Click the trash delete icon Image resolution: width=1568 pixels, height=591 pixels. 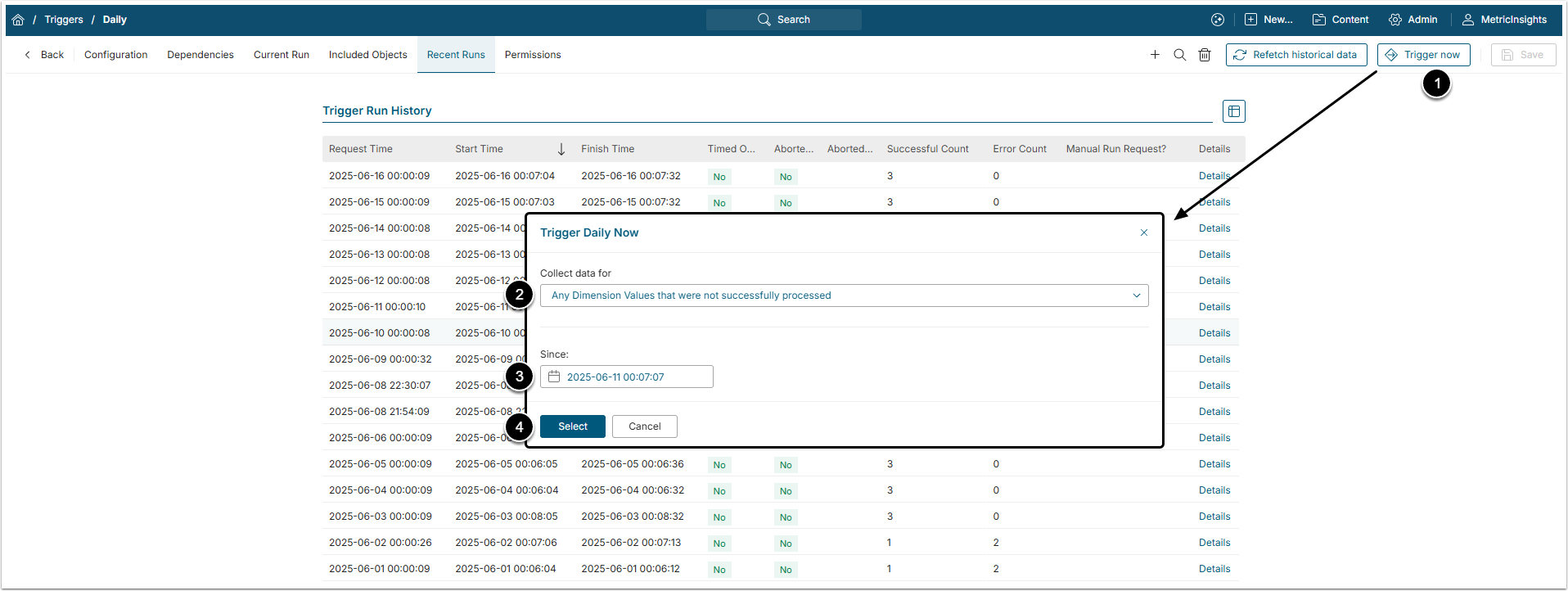1205,55
